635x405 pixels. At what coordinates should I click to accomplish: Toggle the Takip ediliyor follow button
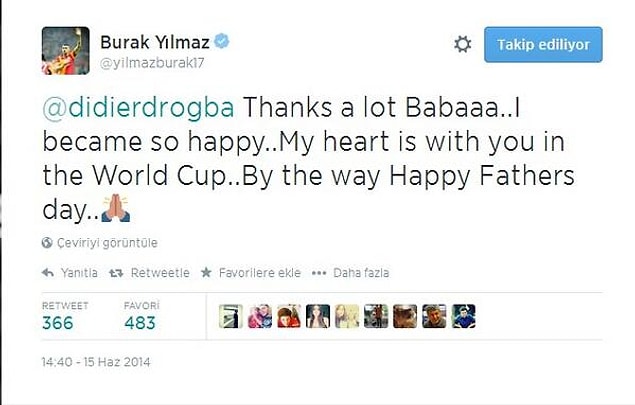[543, 45]
